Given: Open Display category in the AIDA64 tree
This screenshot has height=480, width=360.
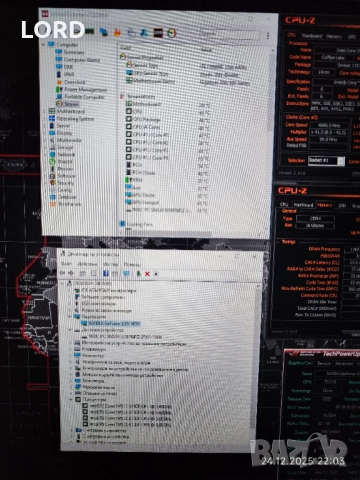Looking at the screenshot, I should (65, 133).
